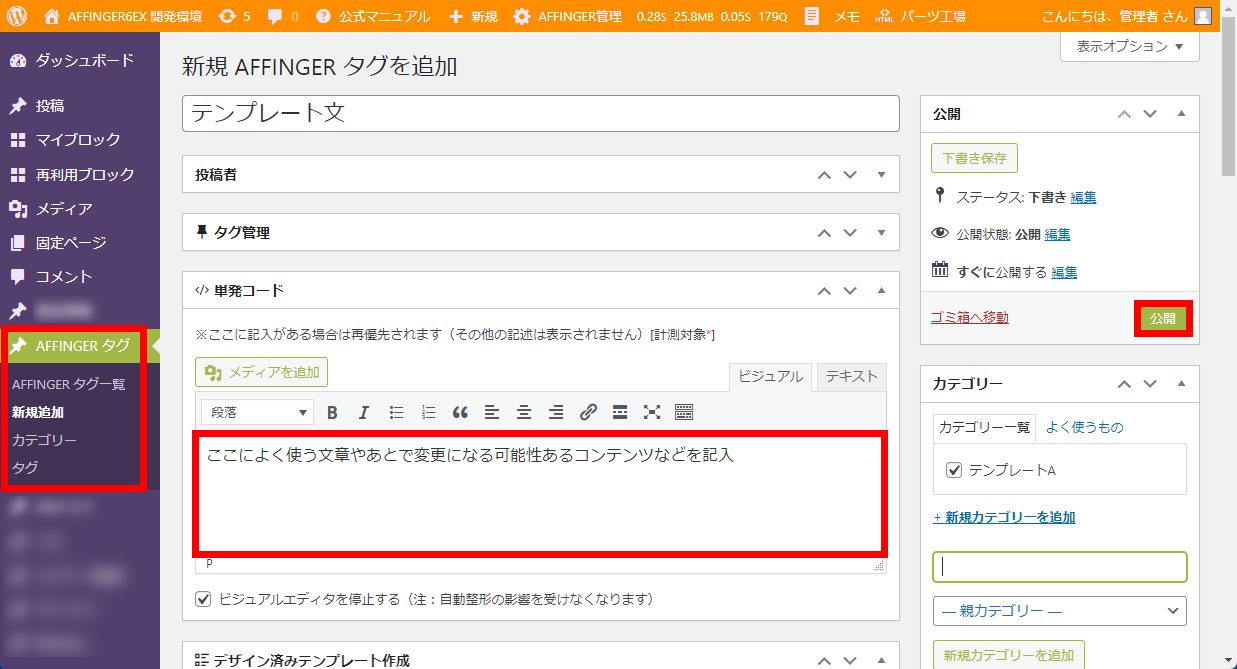Open the 段落 format dropdown
This screenshot has height=669, width=1237.
(257, 412)
